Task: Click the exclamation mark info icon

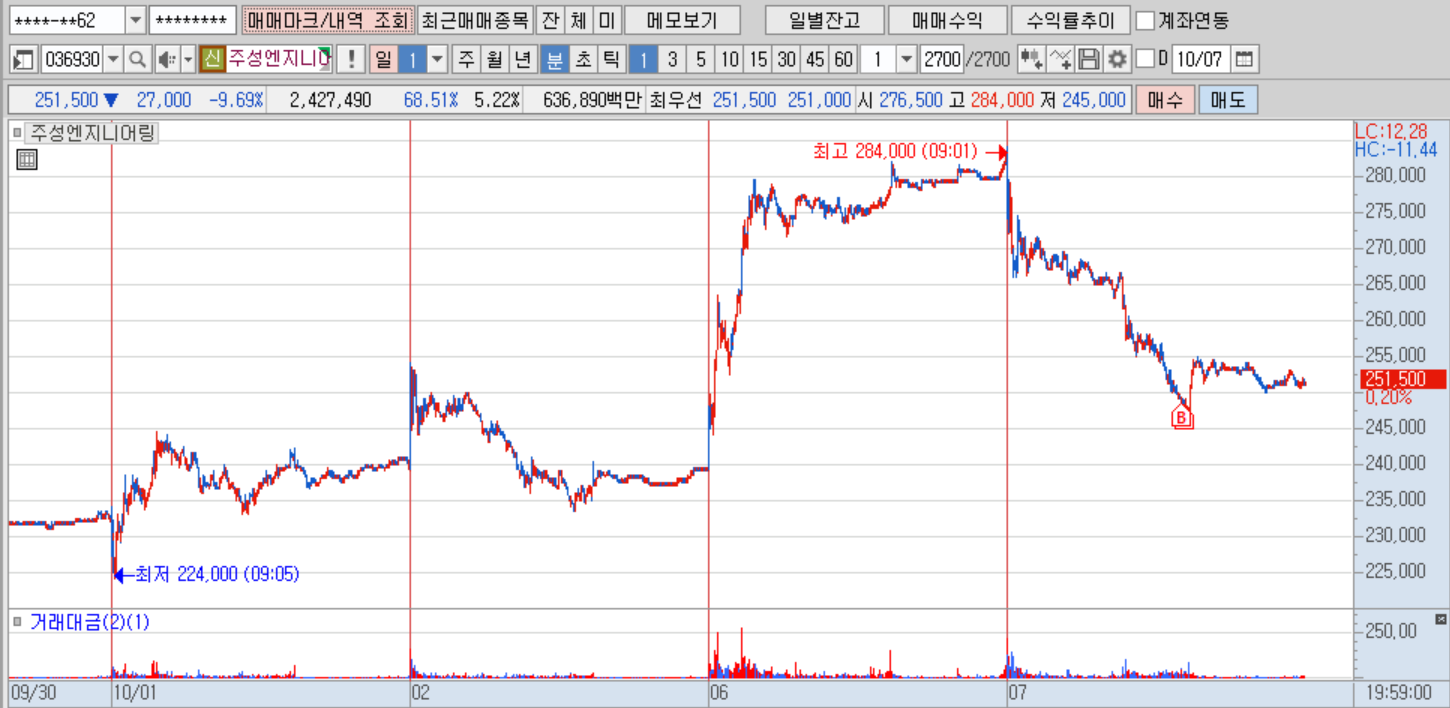Action: (350, 59)
